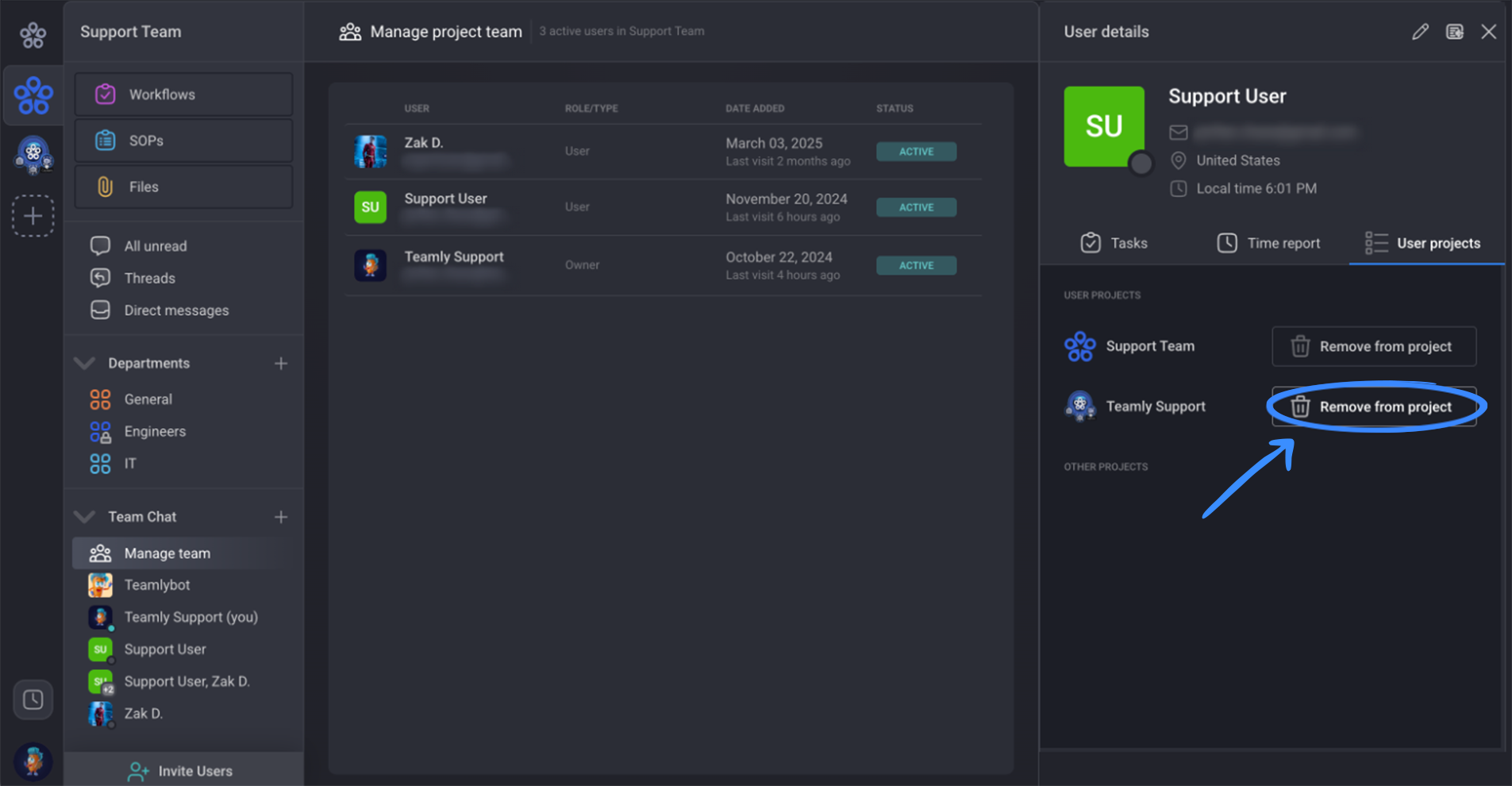
Task: Open the time tracker clock icon
Action: (33, 699)
